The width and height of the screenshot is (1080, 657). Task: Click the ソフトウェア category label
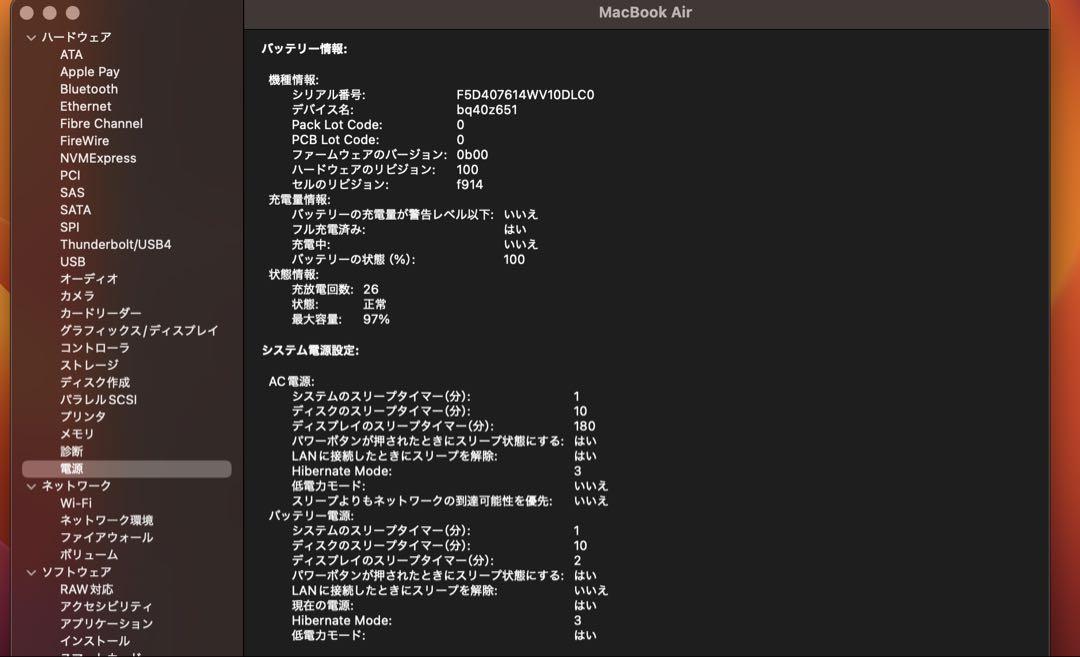click(x=76, y=572)
